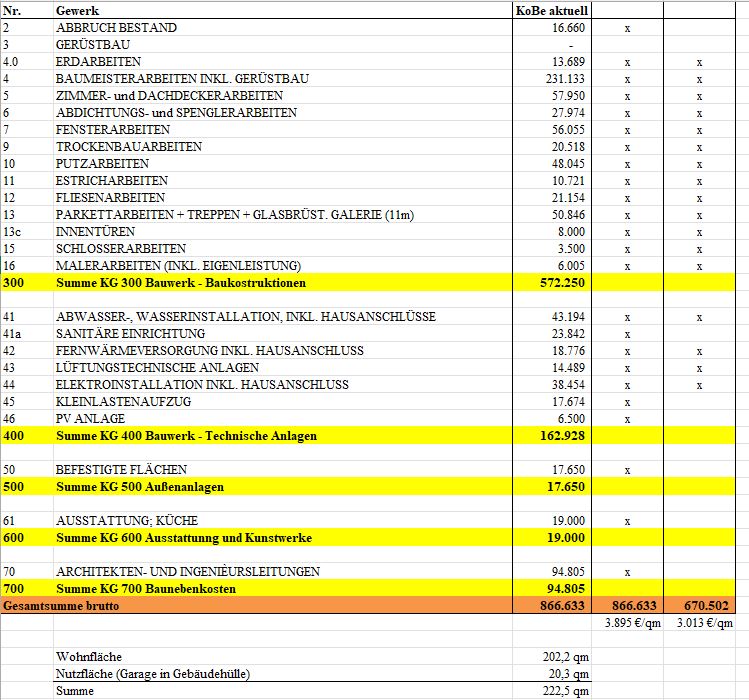Select the 'KoBe aktuell' header cell
Screen dimensions: 749x700
[552, 11]
